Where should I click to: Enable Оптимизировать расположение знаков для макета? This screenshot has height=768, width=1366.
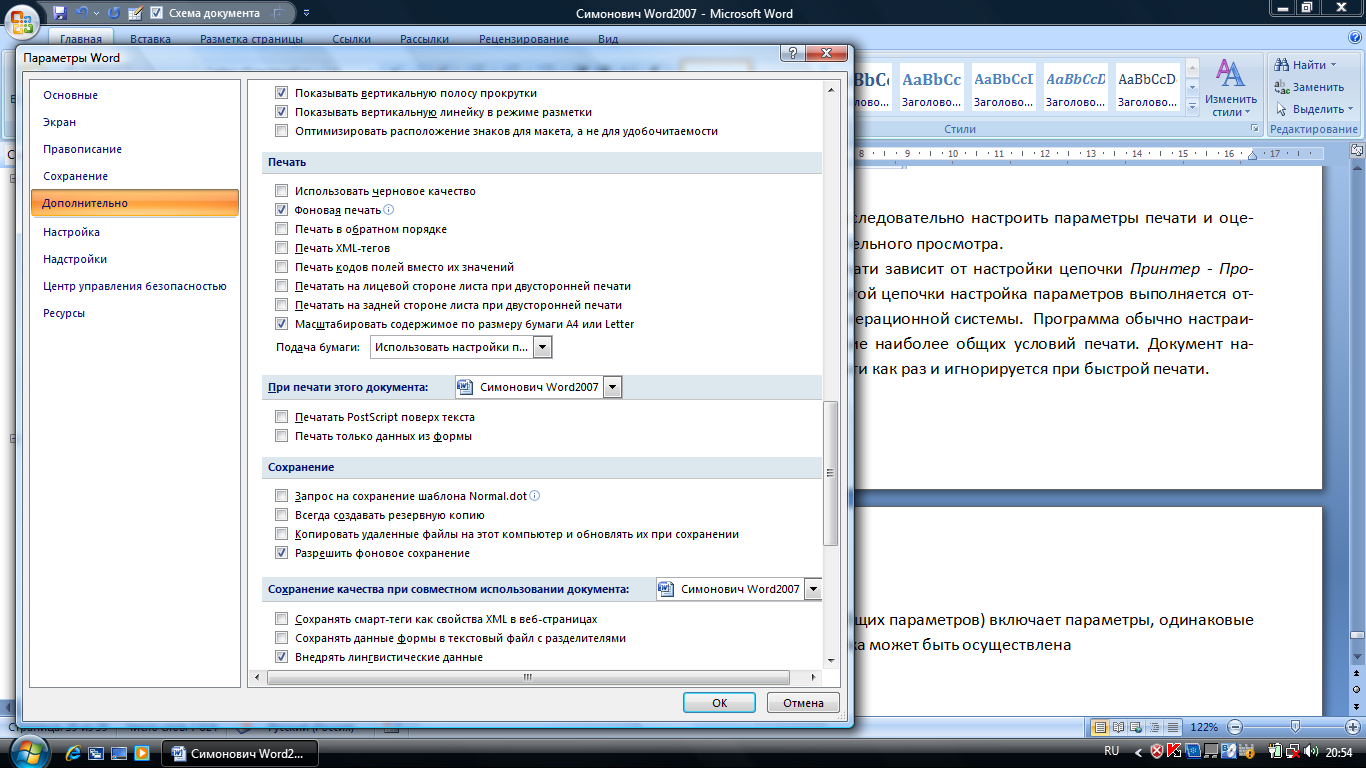click(x=281, y=131)
